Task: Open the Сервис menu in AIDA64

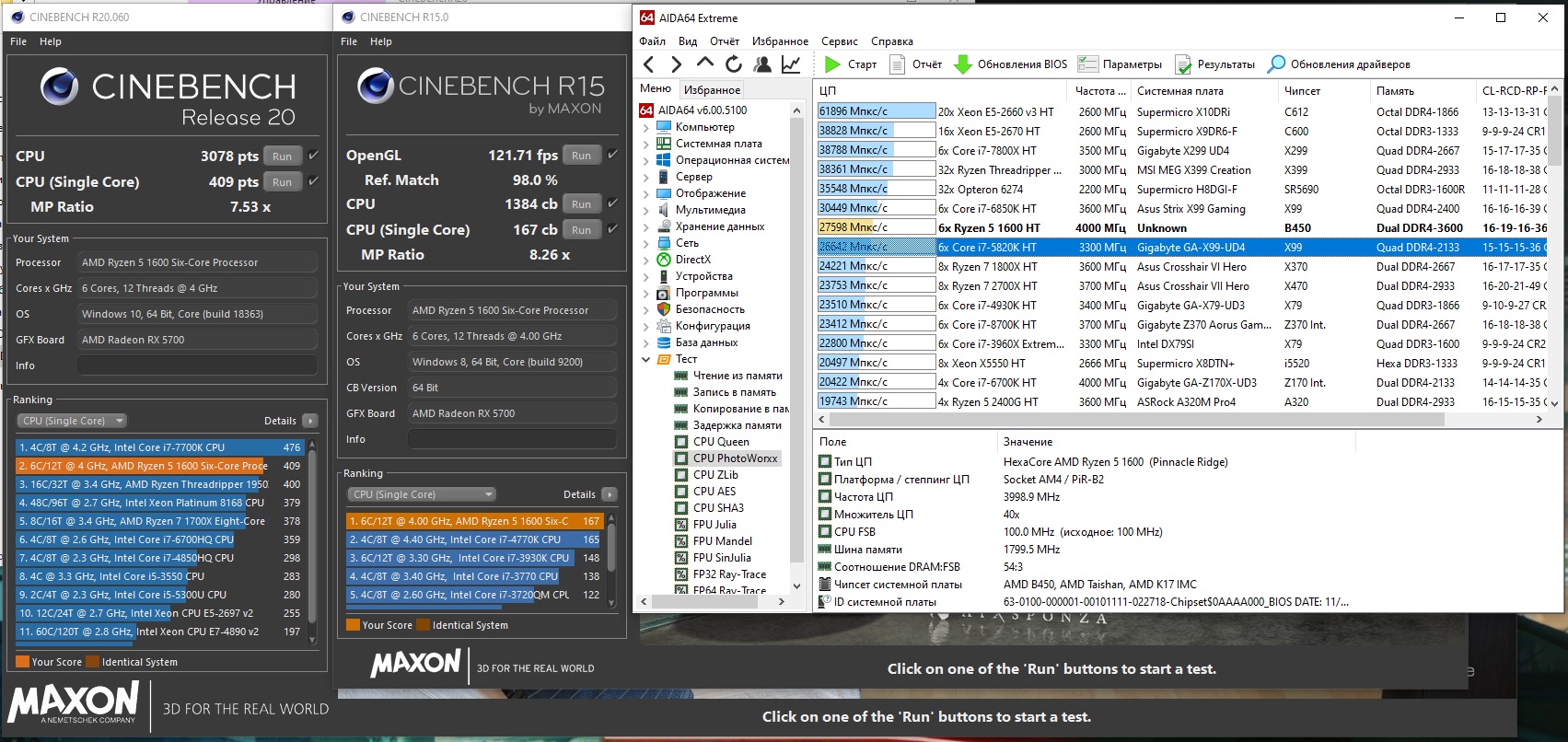Action: pyautogui.click(x=840, y=41)
